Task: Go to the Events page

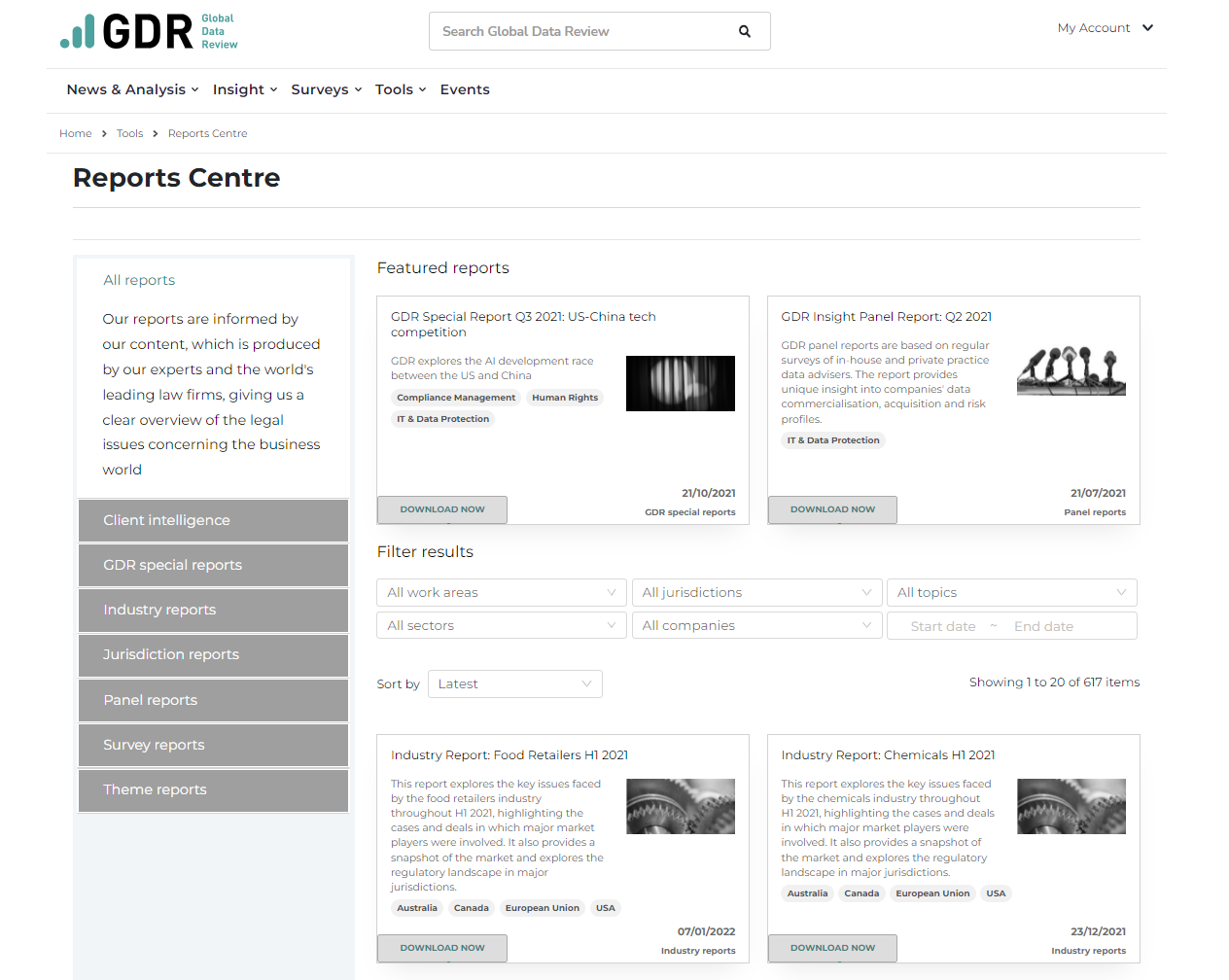Action: click(465, 89)
